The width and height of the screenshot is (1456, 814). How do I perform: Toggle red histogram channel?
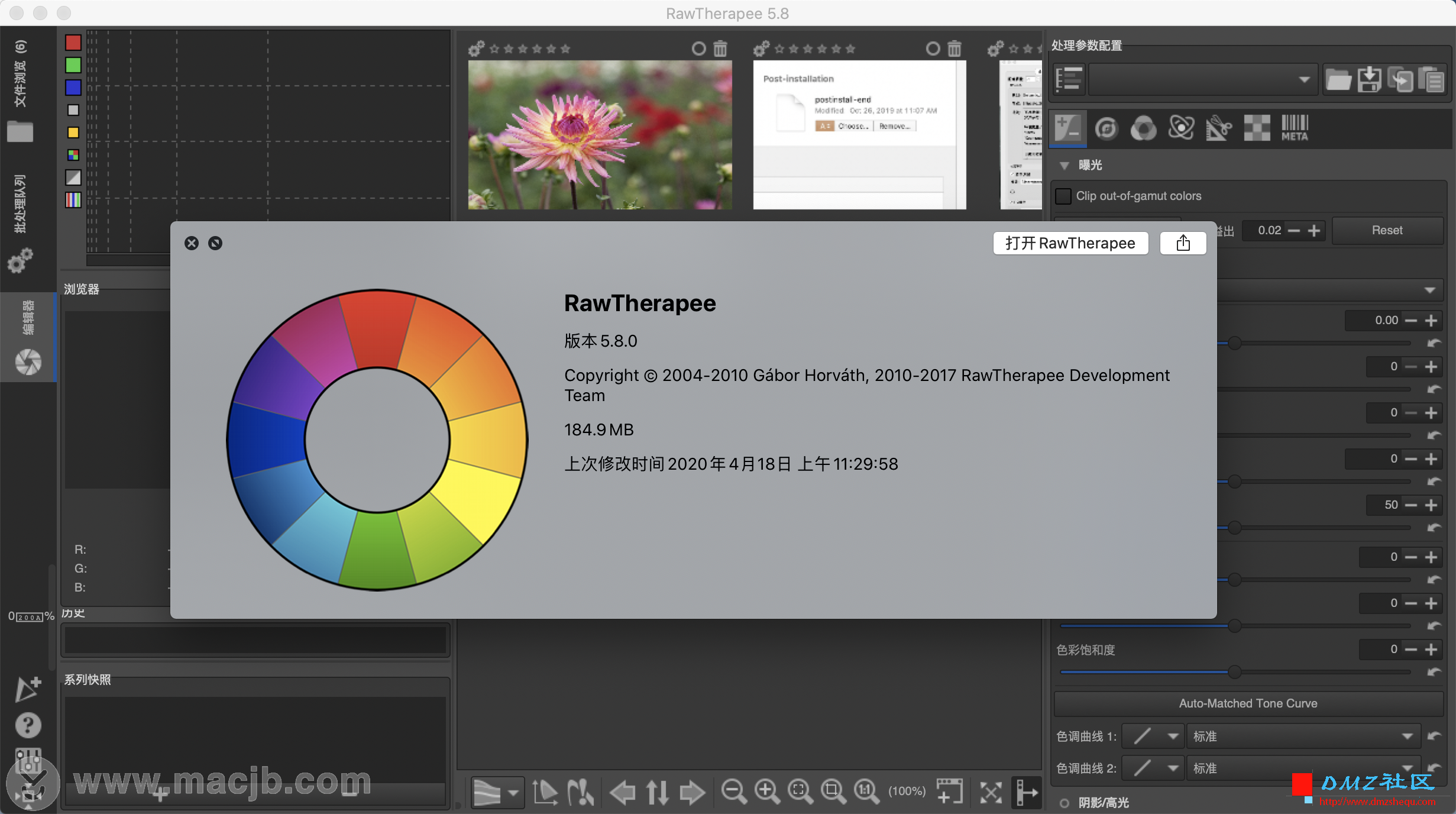pos(73,43)
